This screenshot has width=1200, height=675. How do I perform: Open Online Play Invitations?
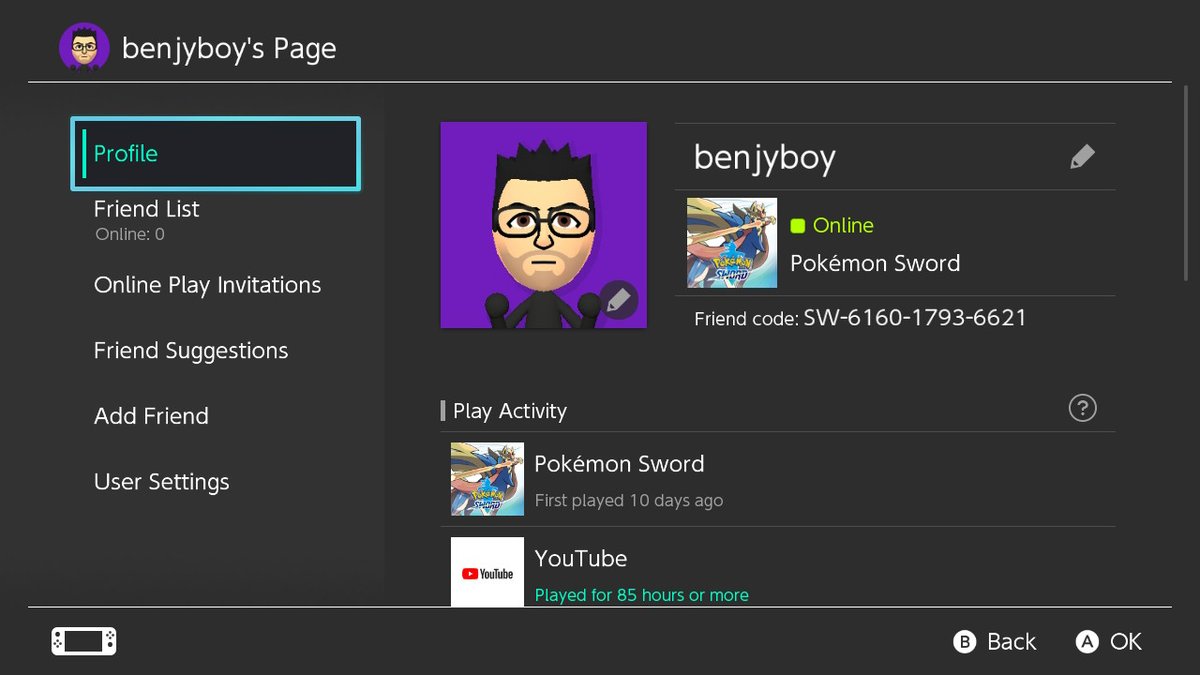click(x=207, y=284)
